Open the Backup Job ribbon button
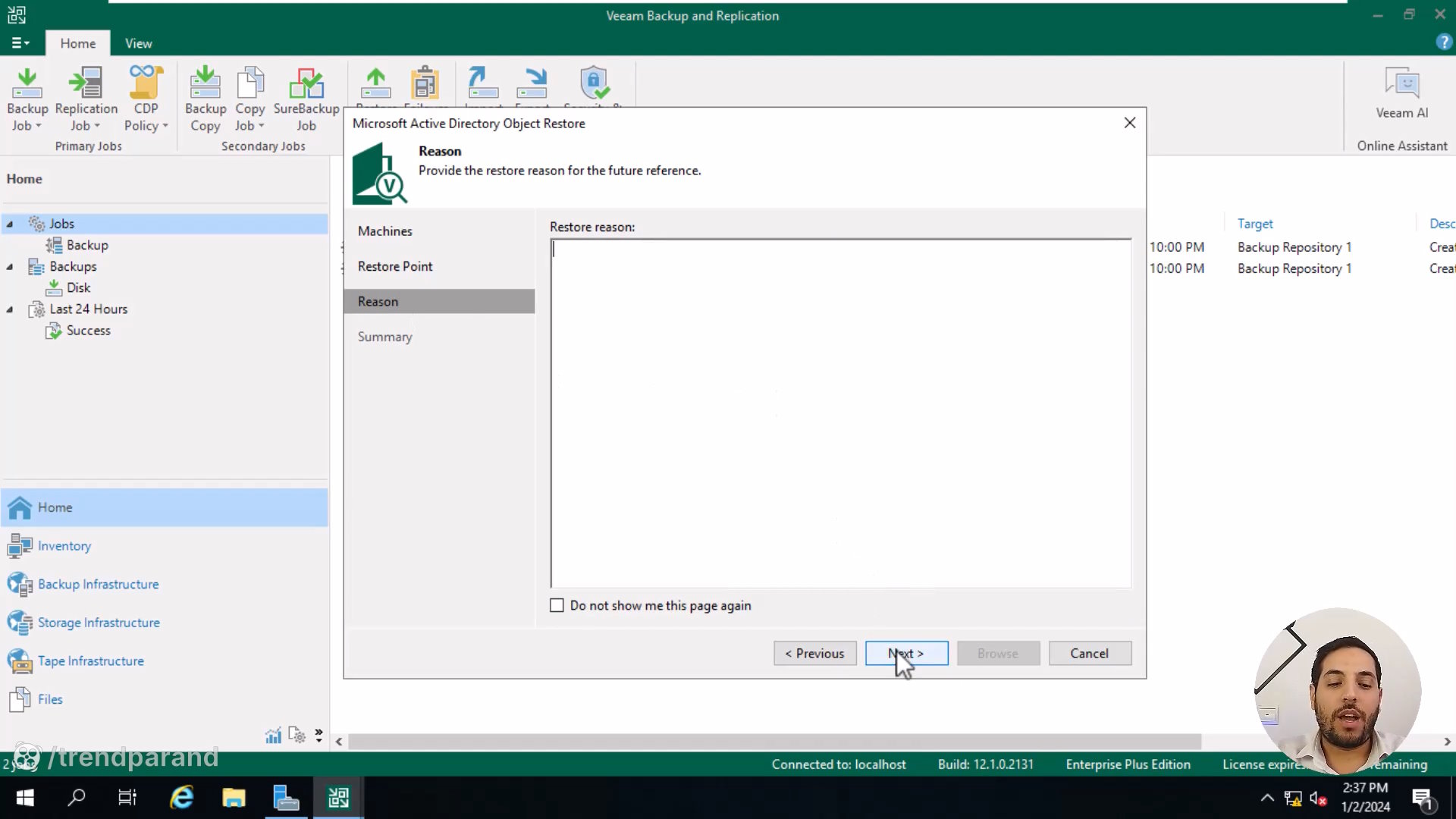Viewport: 1456px width, 819px height. (x=27, y=99)
